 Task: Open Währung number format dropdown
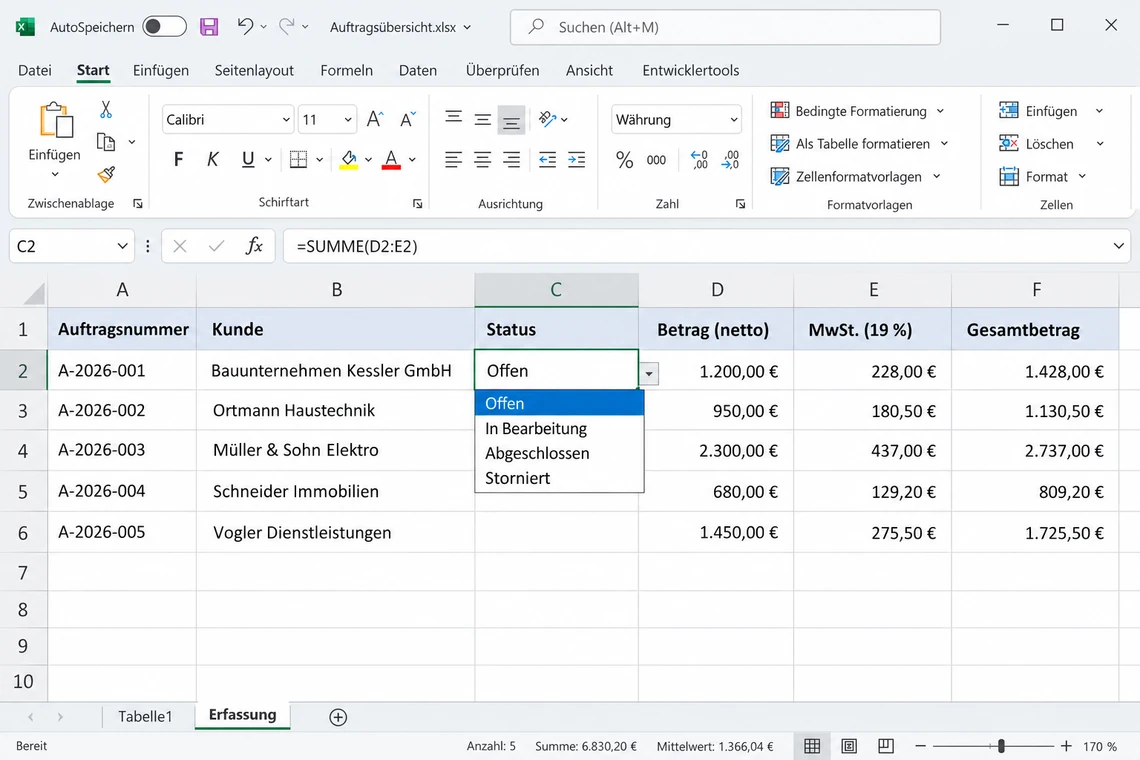click(734, 120)
